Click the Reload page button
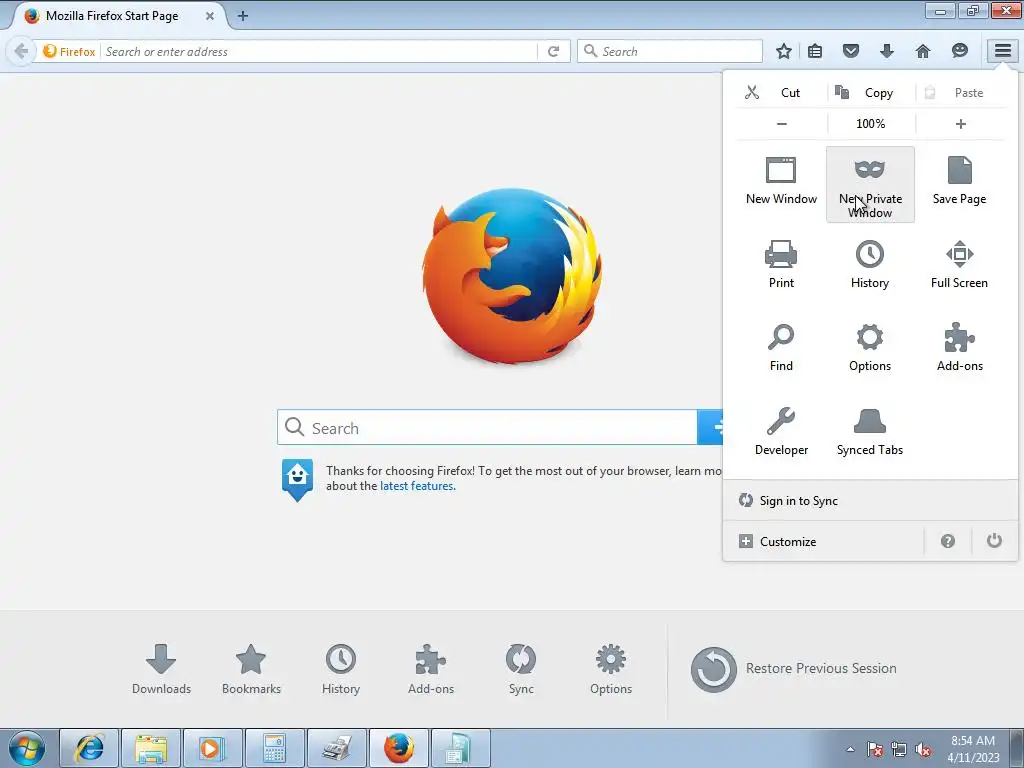 tap(553, 51)
